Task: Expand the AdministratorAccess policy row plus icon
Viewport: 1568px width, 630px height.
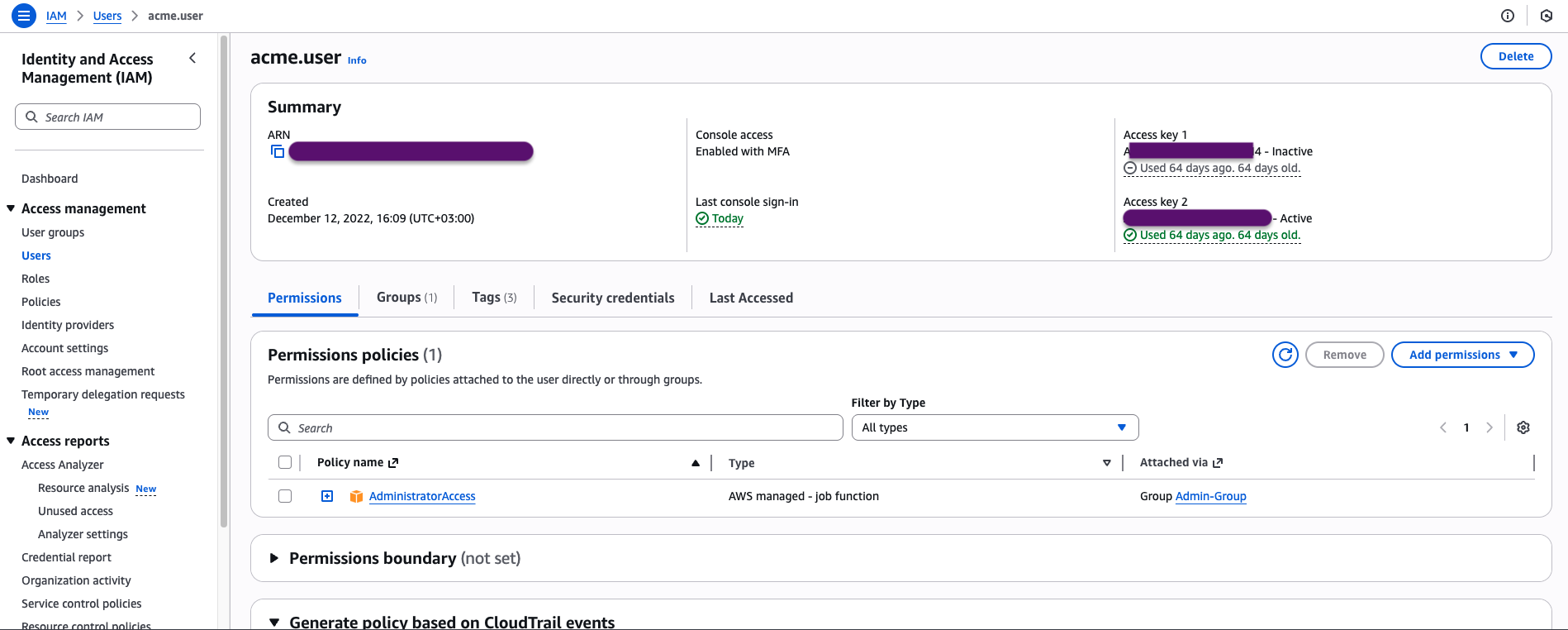Action: tap(327, 496)
